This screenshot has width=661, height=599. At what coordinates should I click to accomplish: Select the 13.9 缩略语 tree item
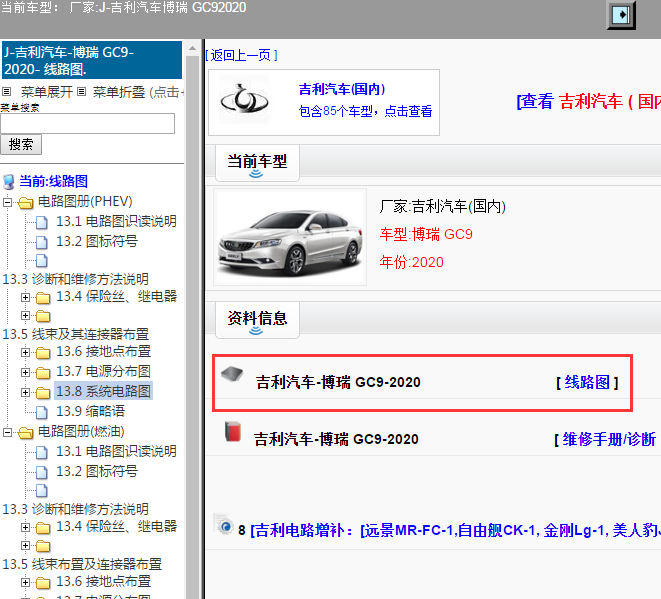[x=91, y=411]
